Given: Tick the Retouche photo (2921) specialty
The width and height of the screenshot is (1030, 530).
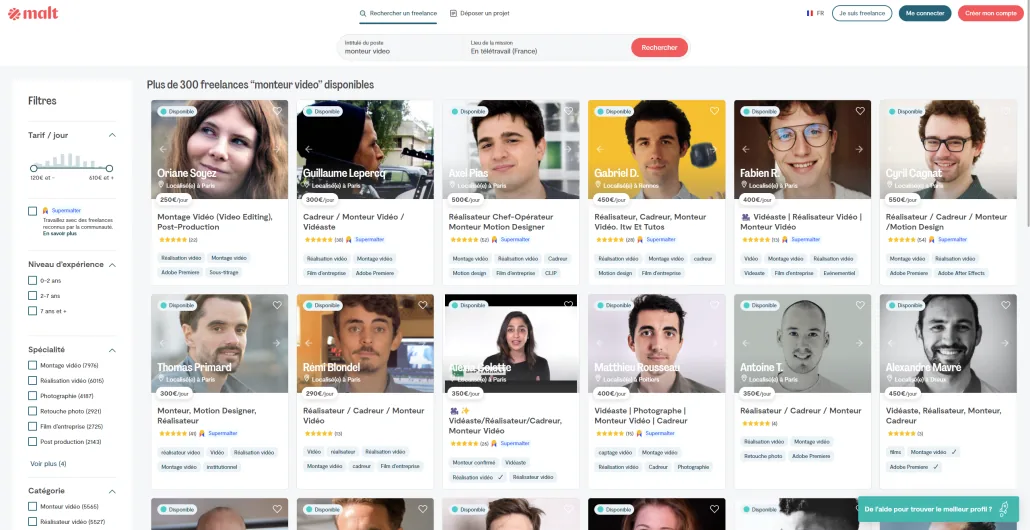Looking at the screenshot, I should pos(32,411).
